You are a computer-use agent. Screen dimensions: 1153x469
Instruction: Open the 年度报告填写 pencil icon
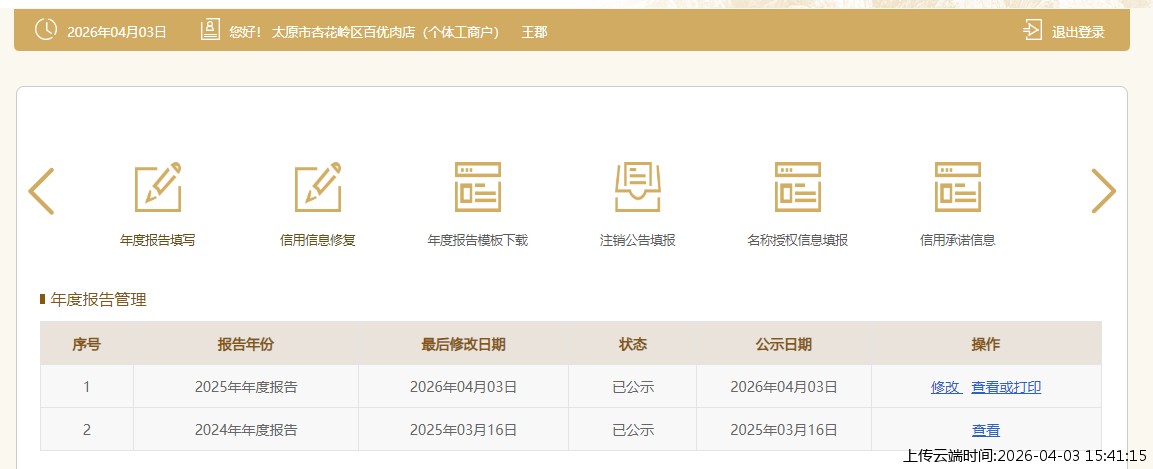click(158, 187)
